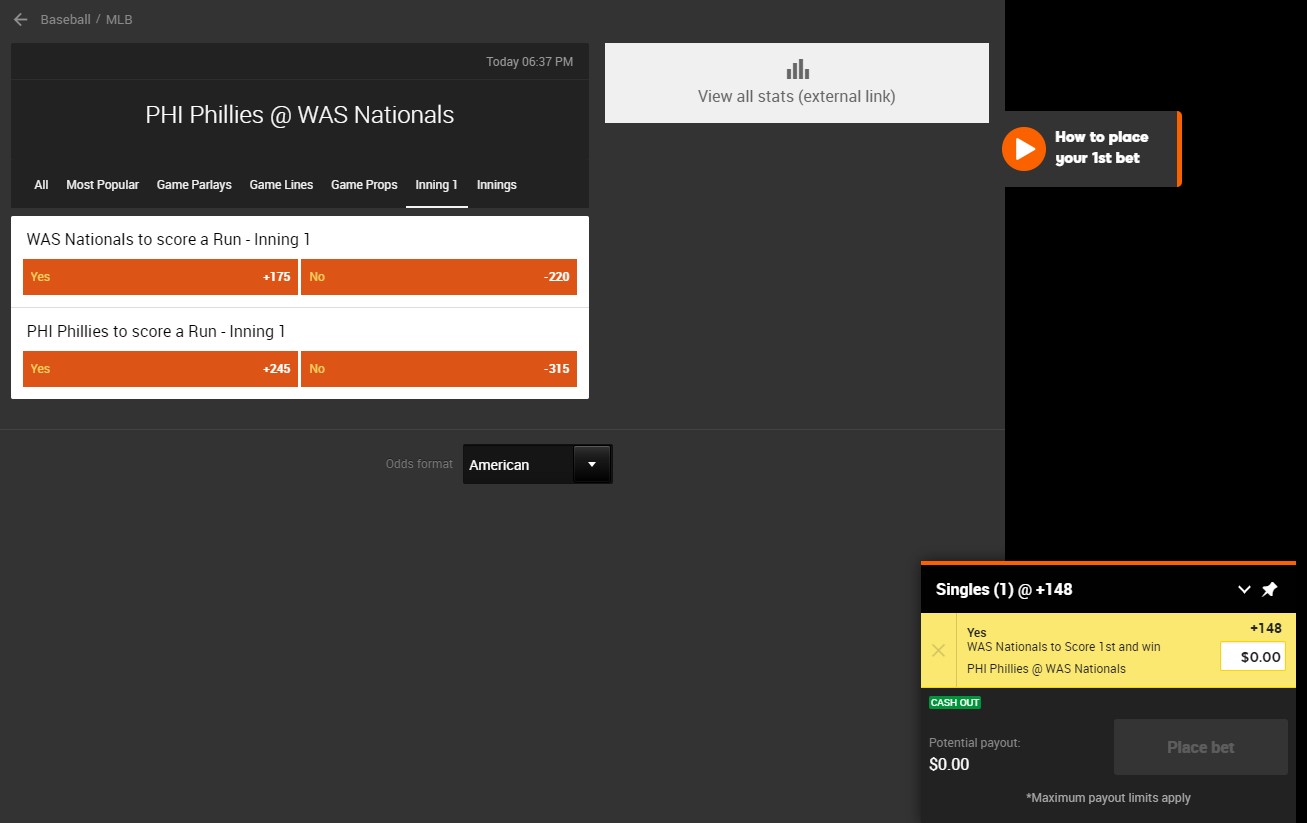The image size is (1307, 823).
Task: Click 'WAS Nationals to score a Run' heading
Action: [169, 240]
